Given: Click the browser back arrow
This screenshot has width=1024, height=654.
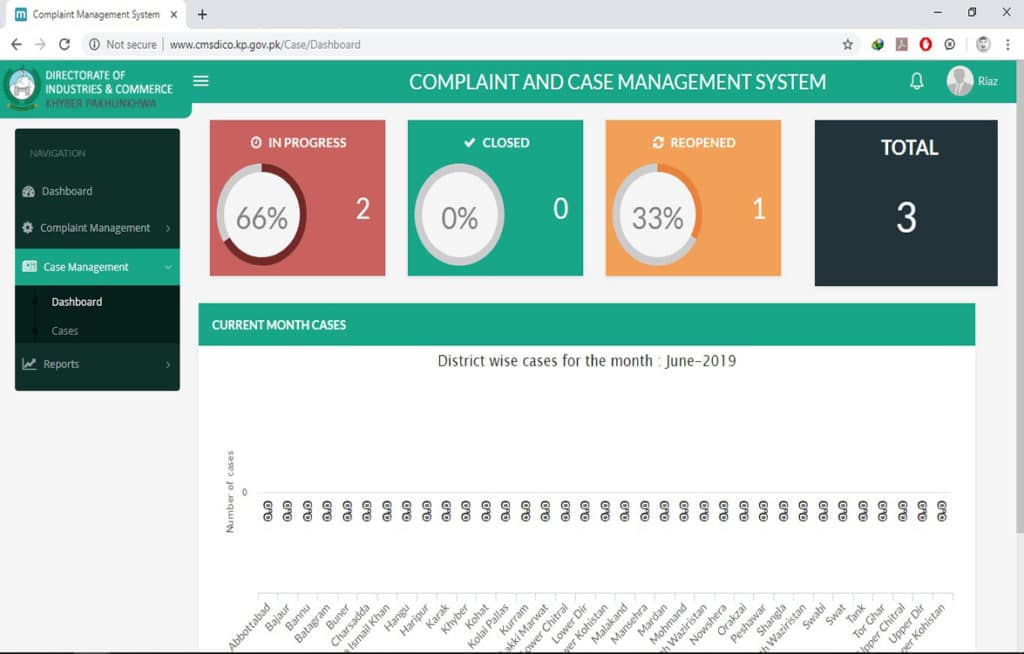Looking at the screenshot, I should click(16, 44).
